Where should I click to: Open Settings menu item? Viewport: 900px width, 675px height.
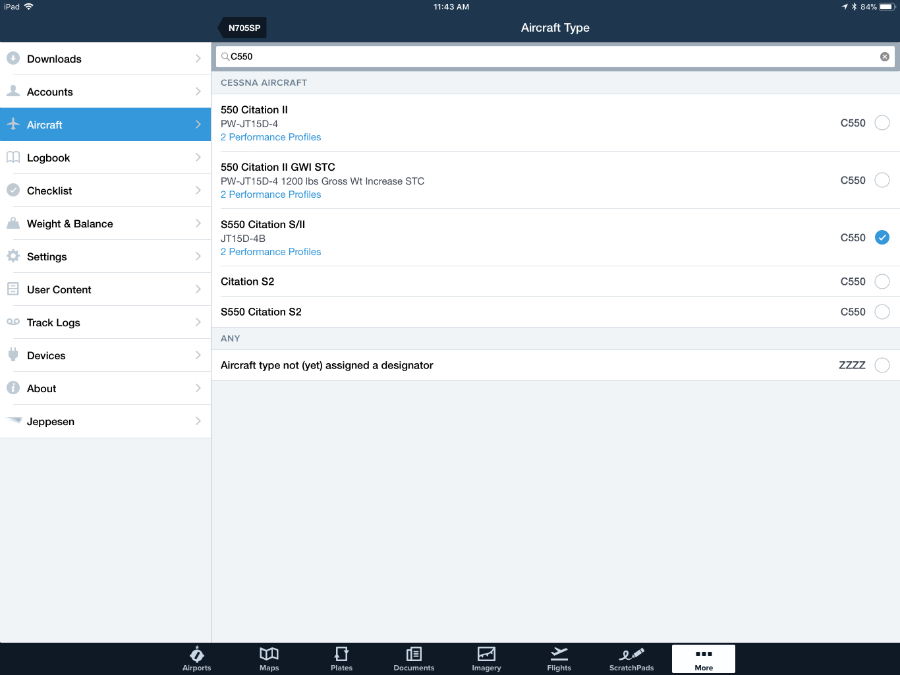[x=106, y=256]
